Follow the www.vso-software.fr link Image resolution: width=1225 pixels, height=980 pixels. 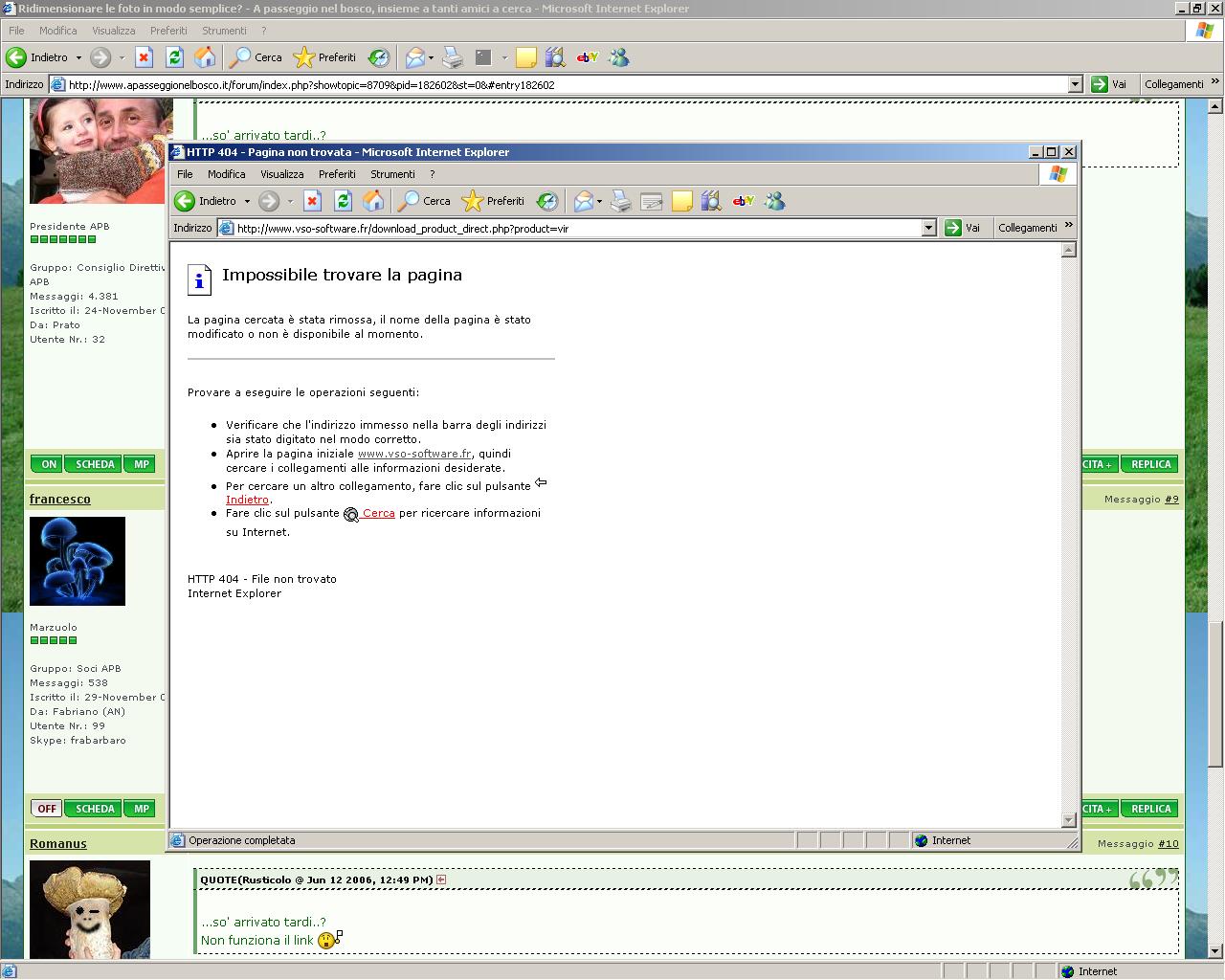click(413, 454)
